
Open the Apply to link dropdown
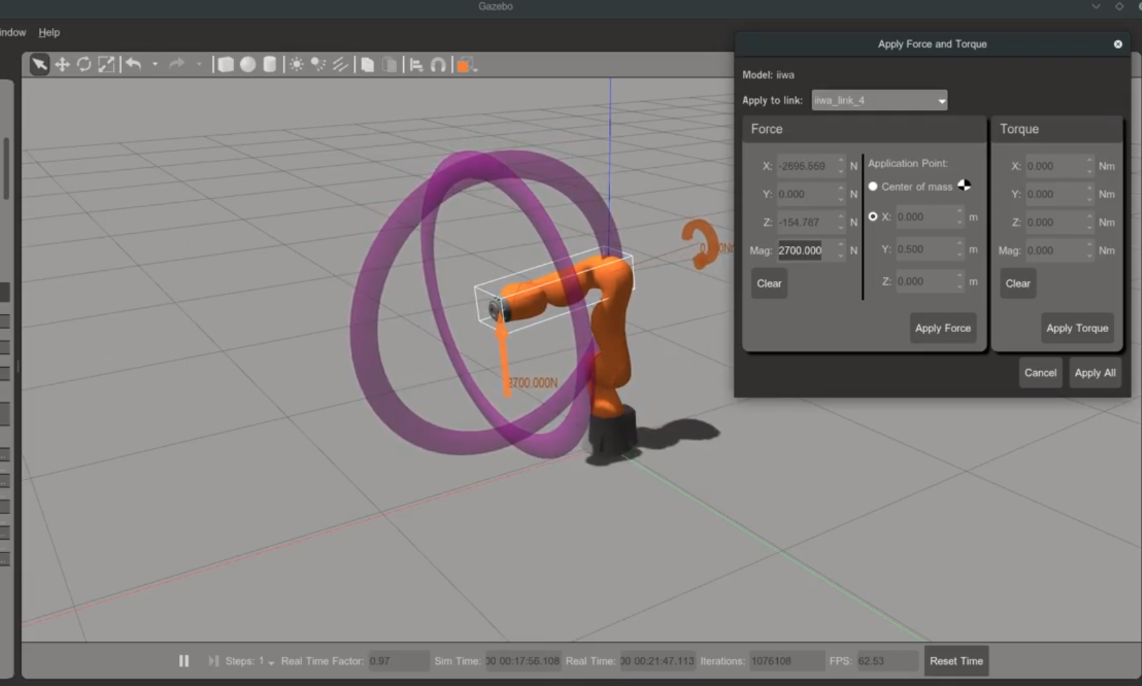pyautogui.click(x=879, y=101)
